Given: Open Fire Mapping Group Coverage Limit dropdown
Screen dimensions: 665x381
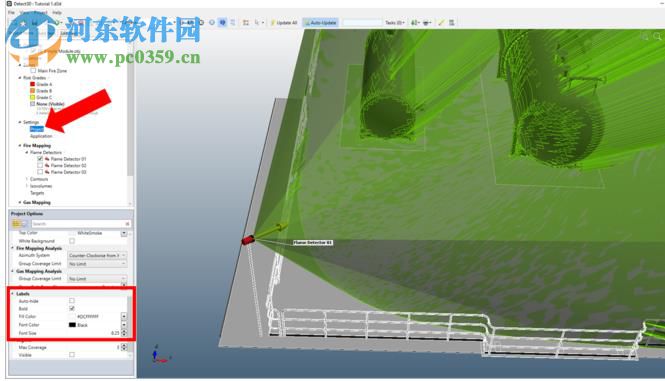Looking at the screenshot, I should coord(97,264).
